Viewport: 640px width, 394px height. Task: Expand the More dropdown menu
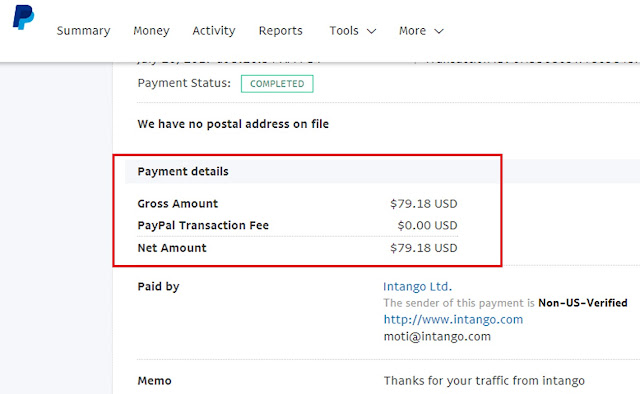[x=421, y=31]
